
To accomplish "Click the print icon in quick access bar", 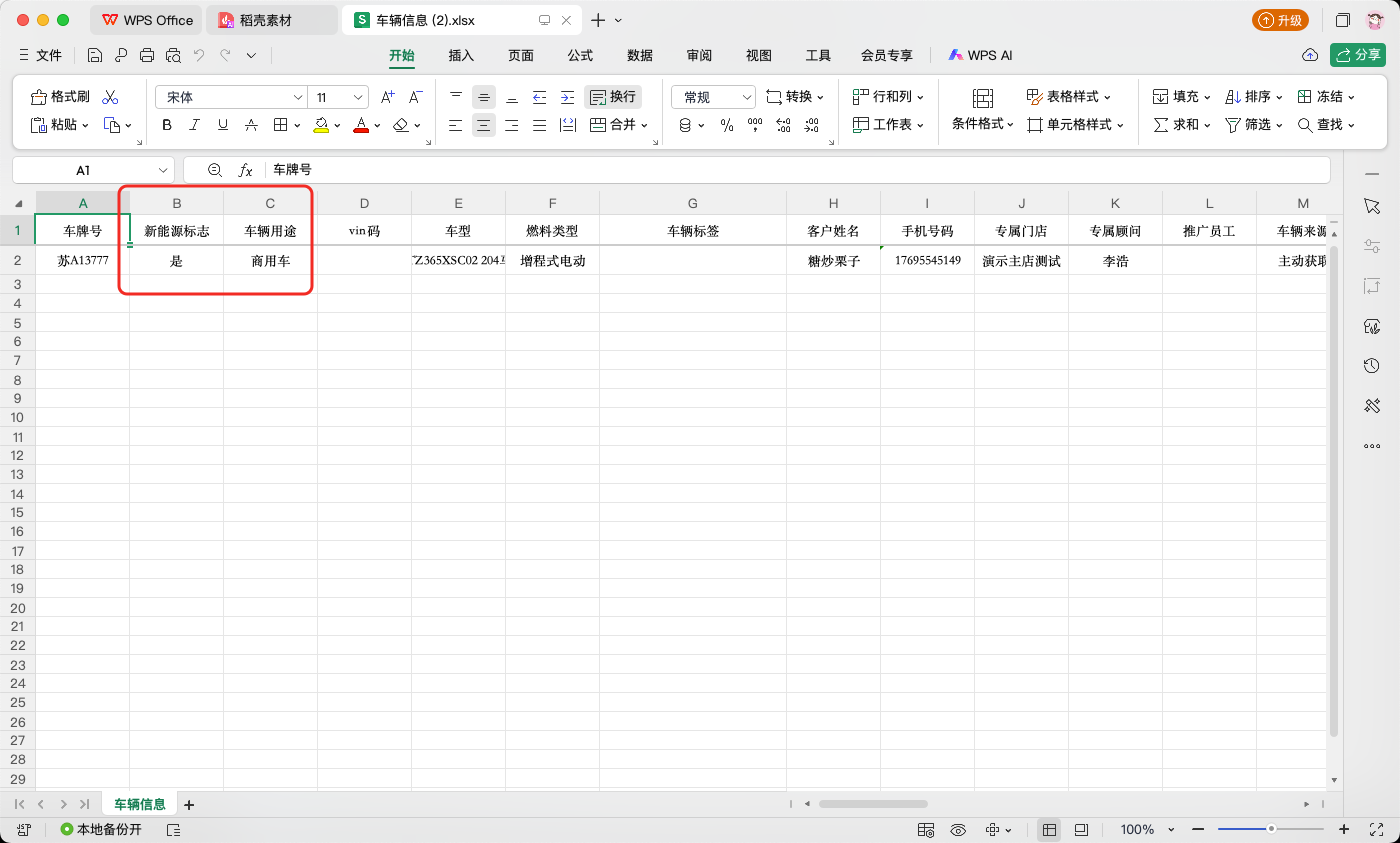I will pos(147,56).
